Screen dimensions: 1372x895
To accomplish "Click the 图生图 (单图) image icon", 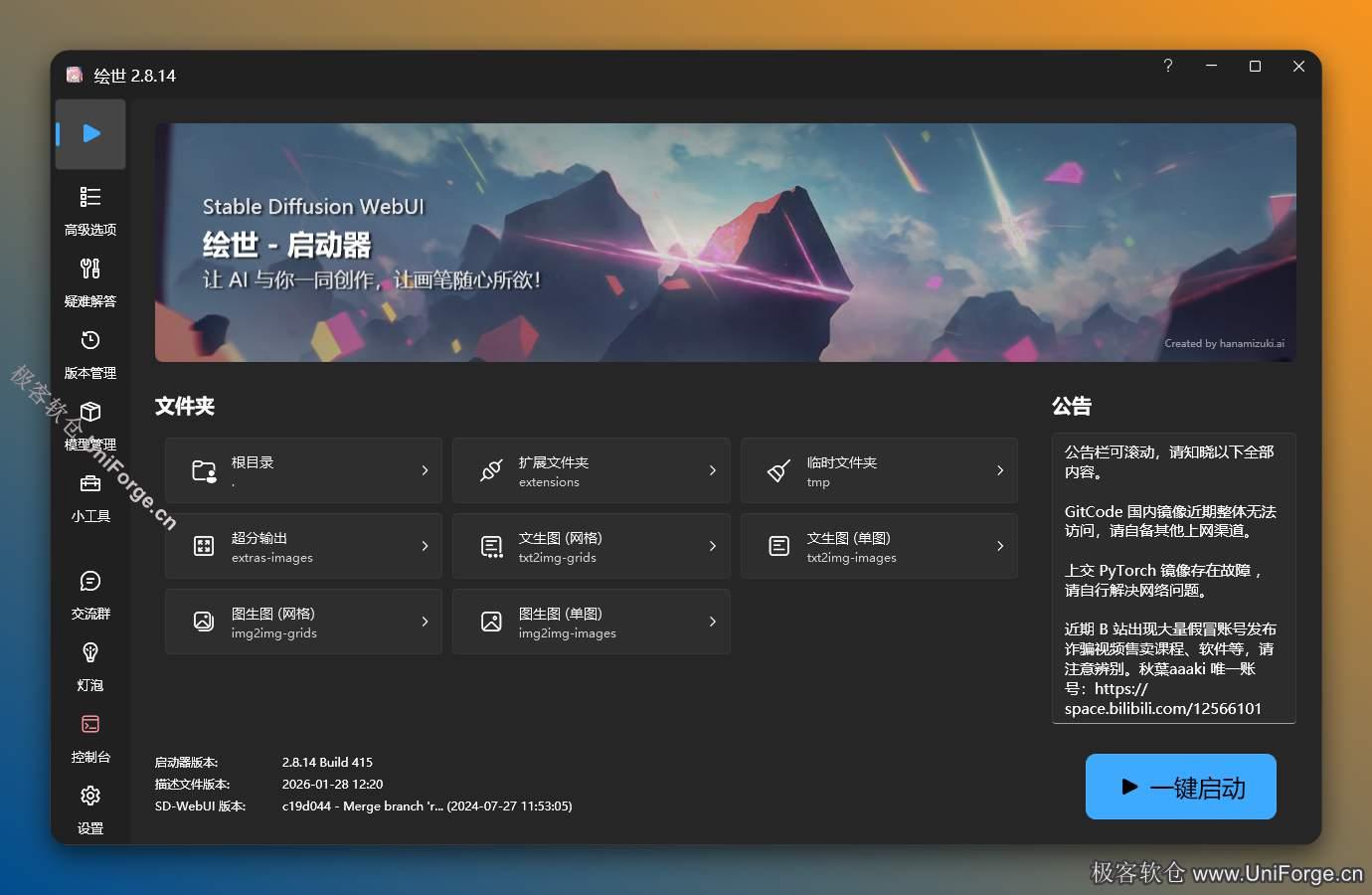I will pos(491,622).
